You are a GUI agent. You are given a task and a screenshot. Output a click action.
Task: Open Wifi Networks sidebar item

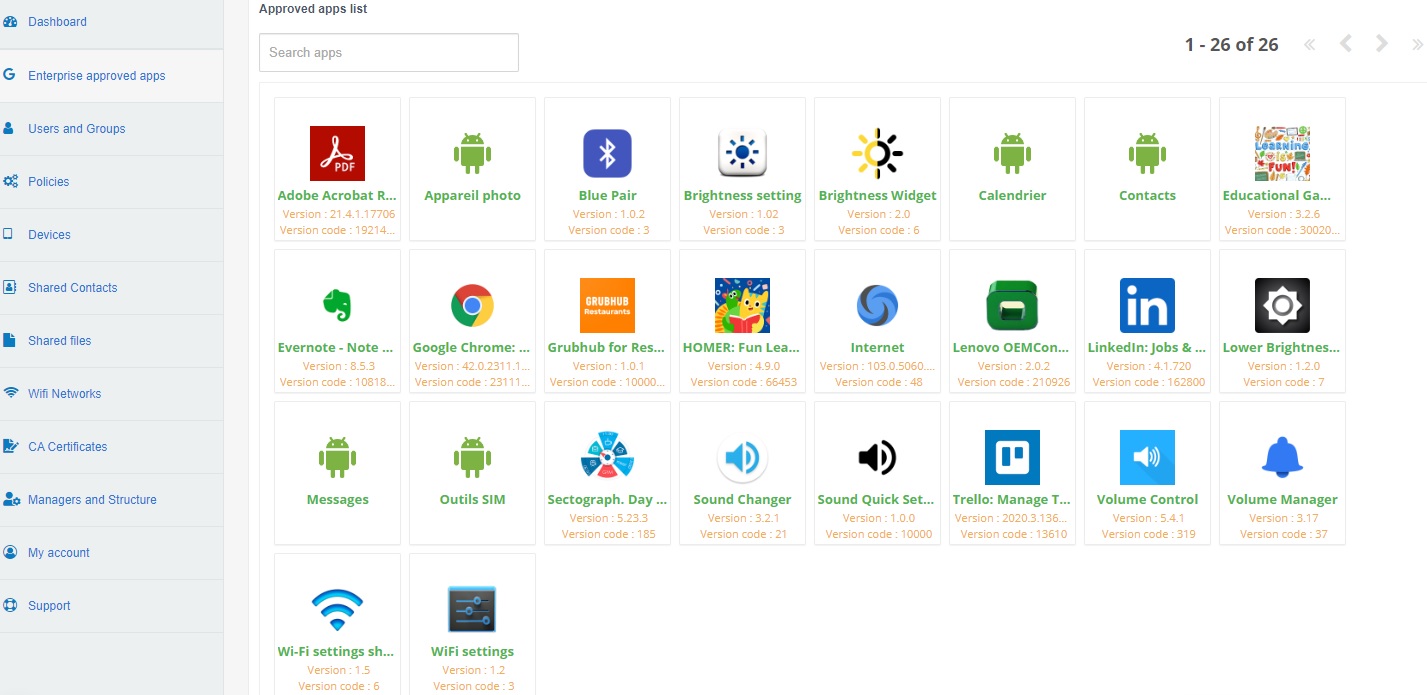click(x=111, y=394)
